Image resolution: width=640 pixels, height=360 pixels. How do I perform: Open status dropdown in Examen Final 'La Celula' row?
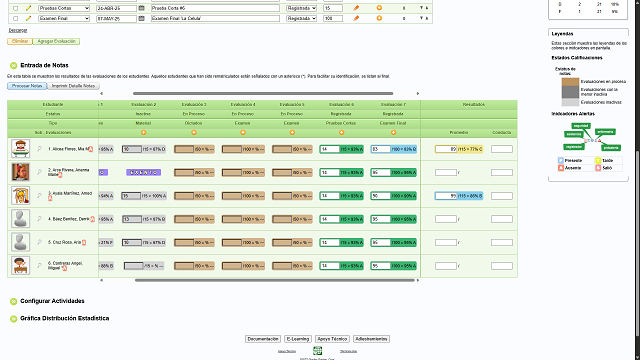tap(301, 18)
